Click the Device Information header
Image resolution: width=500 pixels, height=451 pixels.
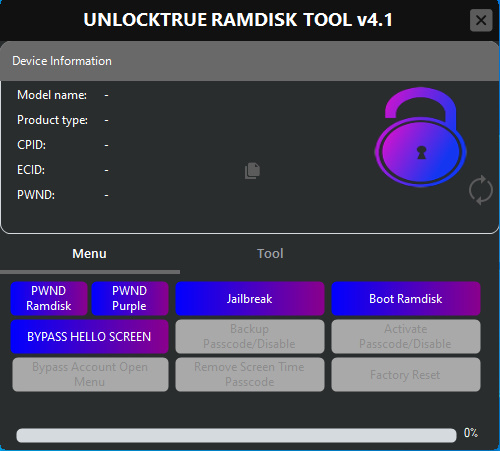point(250,61)
